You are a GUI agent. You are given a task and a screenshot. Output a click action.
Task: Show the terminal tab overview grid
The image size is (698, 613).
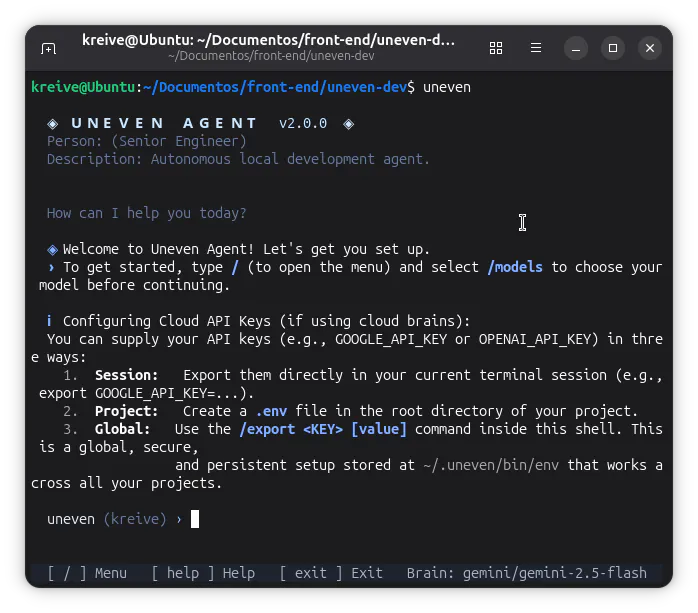tap(495, 48)
